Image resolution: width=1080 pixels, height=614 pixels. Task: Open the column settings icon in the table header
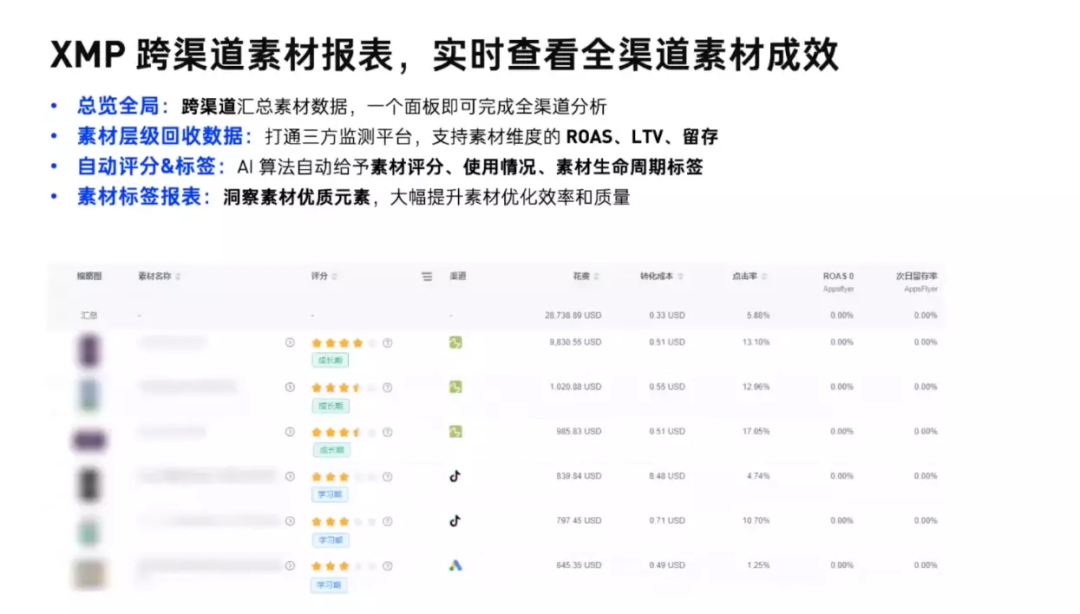pos(427,277)
